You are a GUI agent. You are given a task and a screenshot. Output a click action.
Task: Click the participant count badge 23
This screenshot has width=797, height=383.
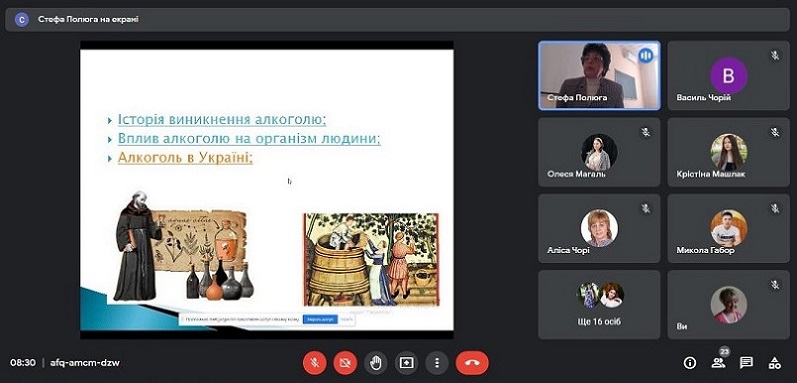pos(724,352)
